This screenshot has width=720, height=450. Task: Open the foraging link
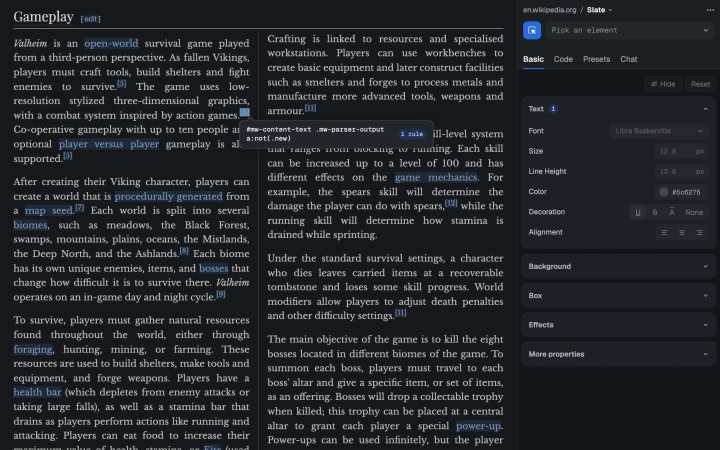[33, 349]
